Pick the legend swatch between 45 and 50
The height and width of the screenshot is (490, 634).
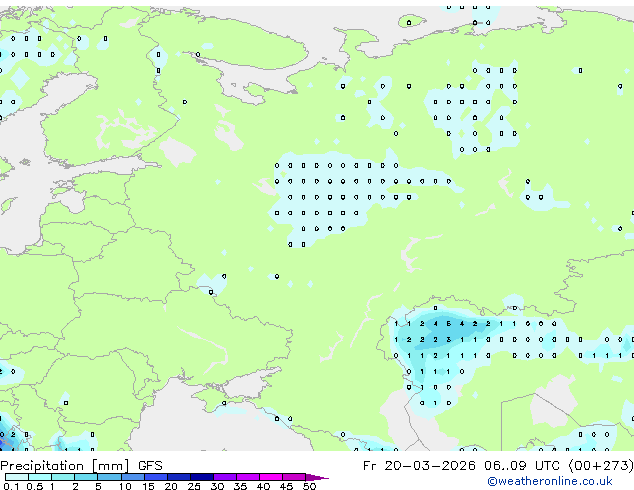coord(294,477)
